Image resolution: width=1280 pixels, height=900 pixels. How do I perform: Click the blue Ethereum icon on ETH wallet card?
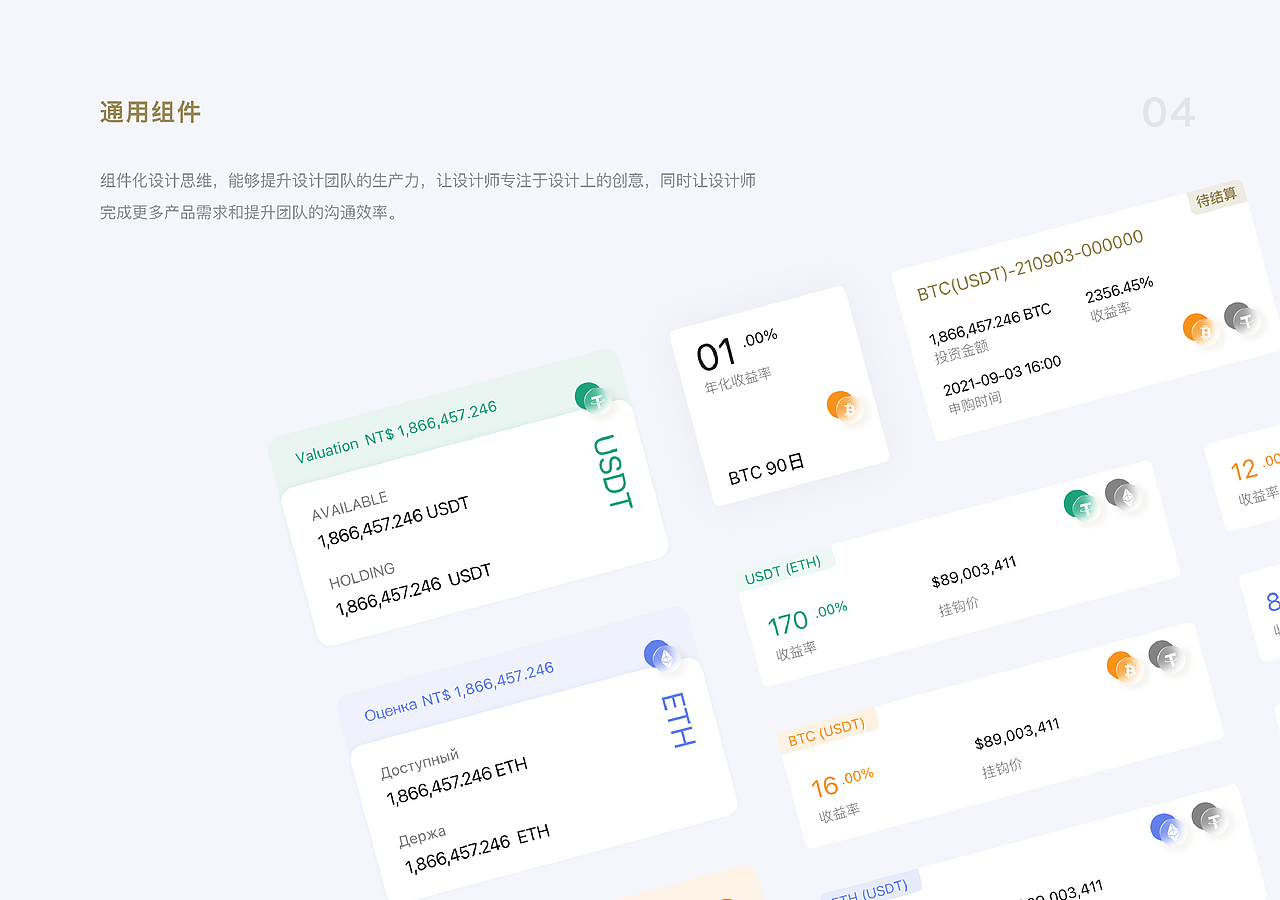click(x=663, y=656)
